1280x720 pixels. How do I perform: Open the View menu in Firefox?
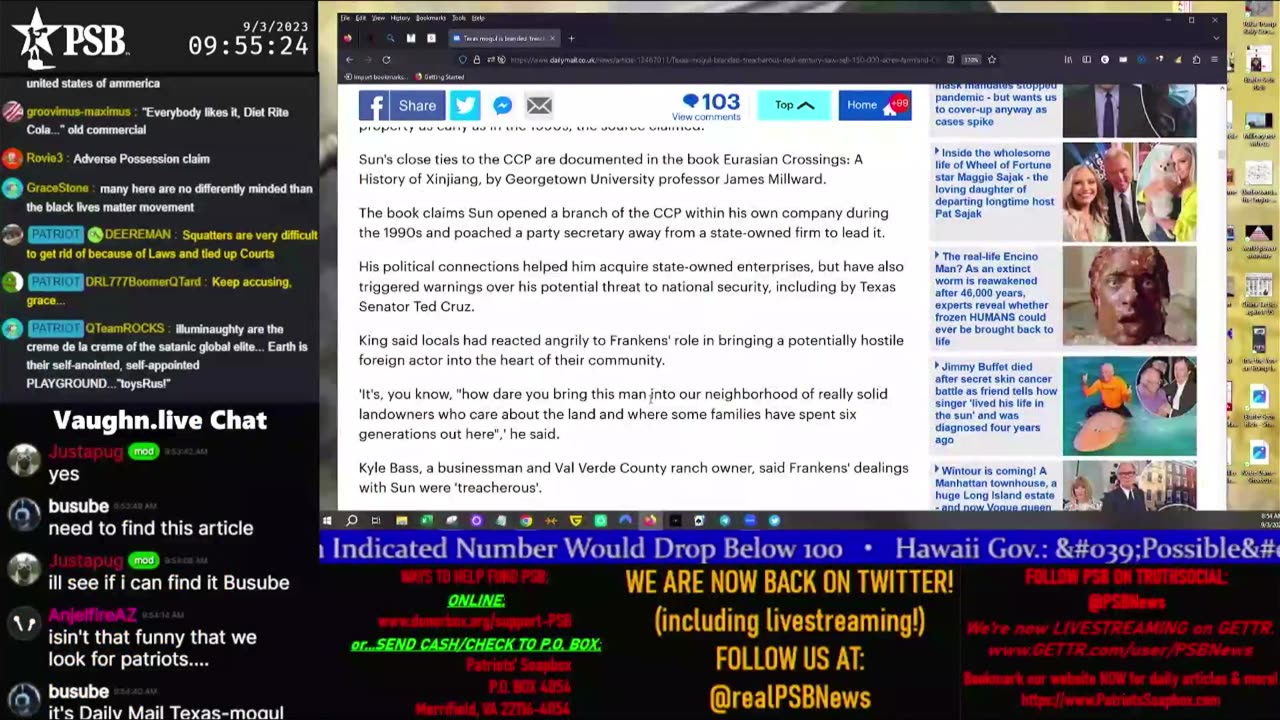click(378, 18)
